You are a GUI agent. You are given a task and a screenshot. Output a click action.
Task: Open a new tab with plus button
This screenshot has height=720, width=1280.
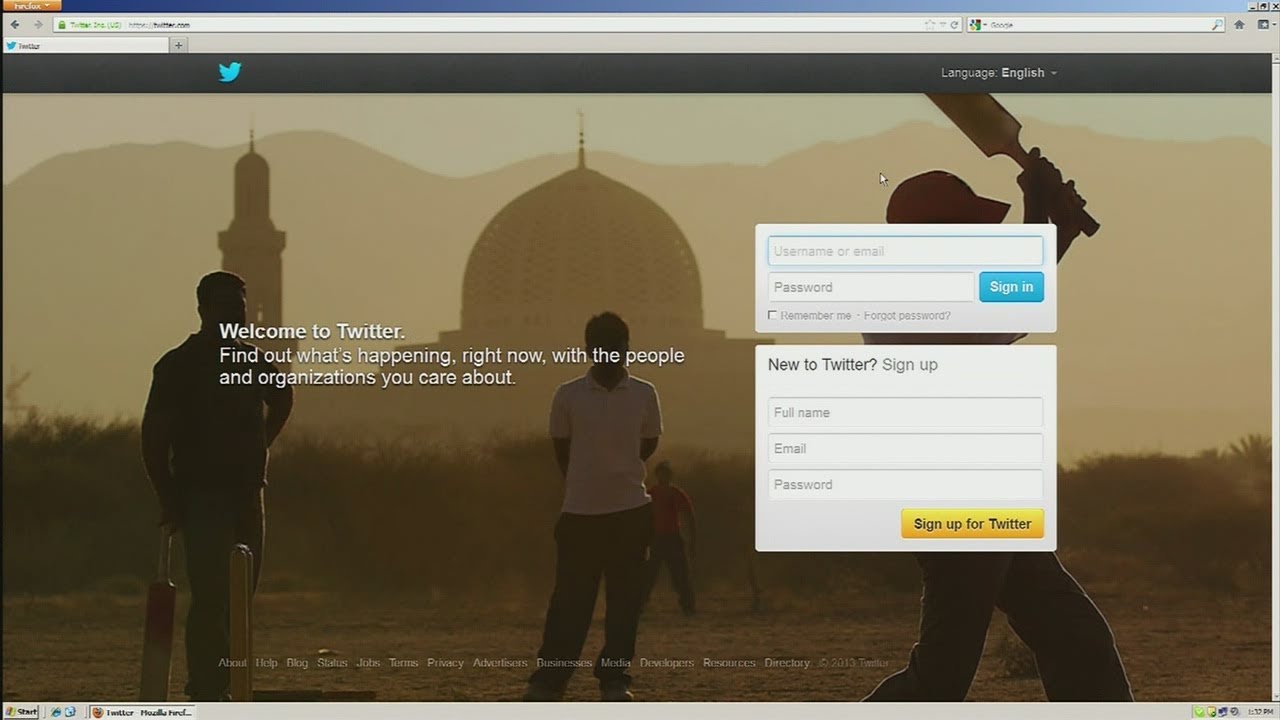point(179,45)
